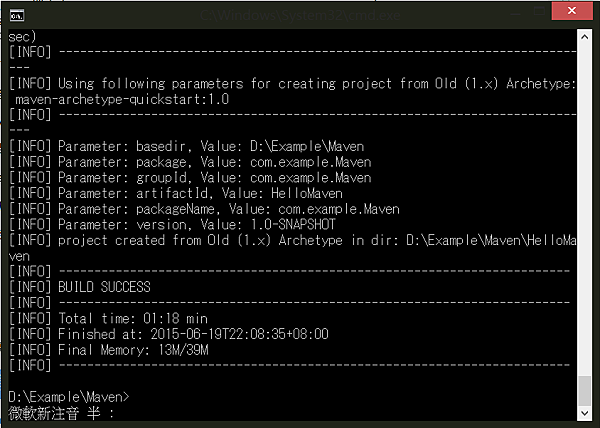Screen dimensions: 600x428
Task: Click the Finished at timestamp line
Action: pos(168,334)
